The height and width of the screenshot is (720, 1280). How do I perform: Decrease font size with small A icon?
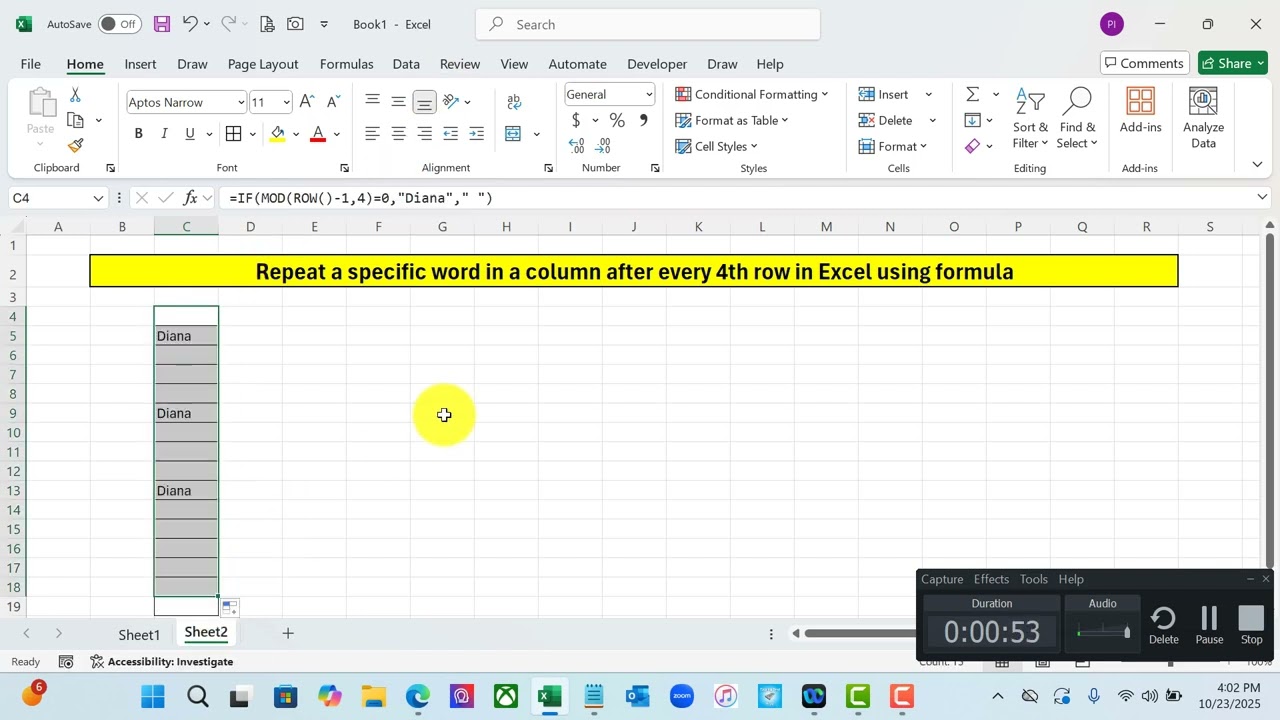pyautogui.click(x=333, y=102)
